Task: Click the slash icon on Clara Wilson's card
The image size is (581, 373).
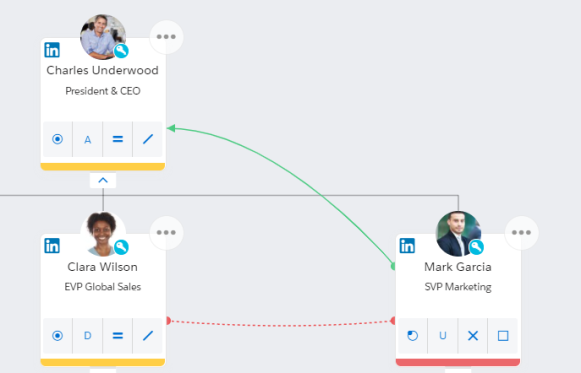Action: click(148, 336)
